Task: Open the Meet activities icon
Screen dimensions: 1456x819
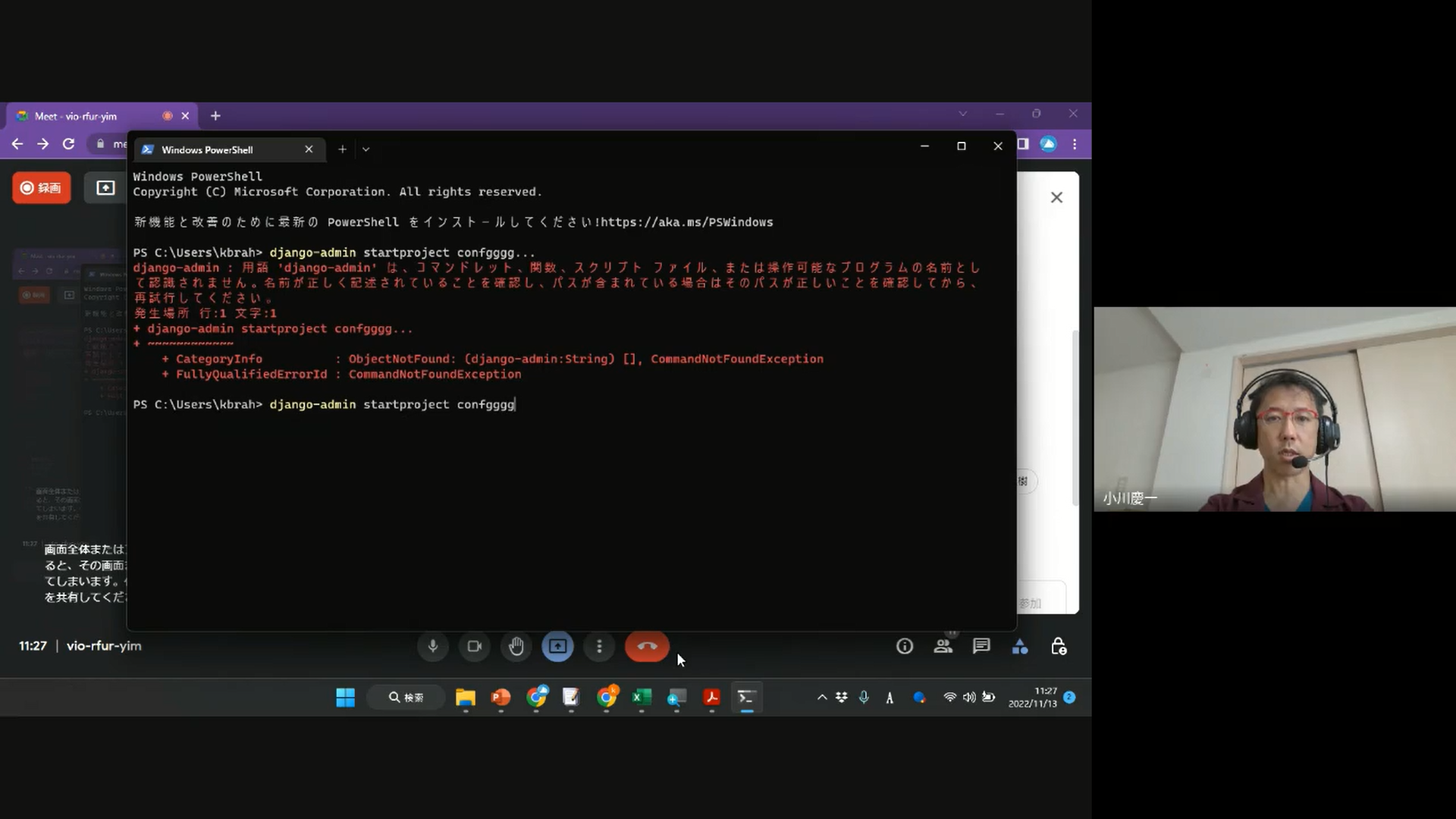Action: (1020, 646)
